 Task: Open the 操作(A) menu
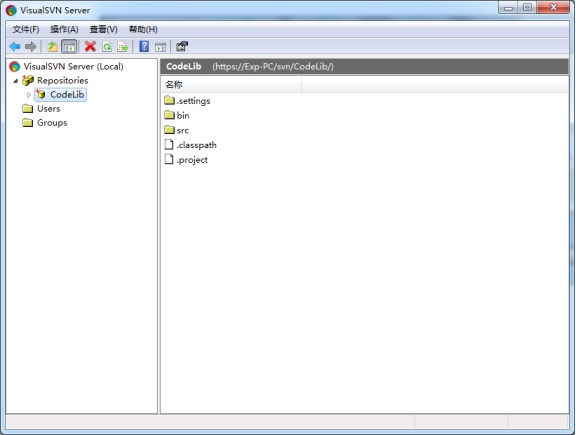[64, 29]
